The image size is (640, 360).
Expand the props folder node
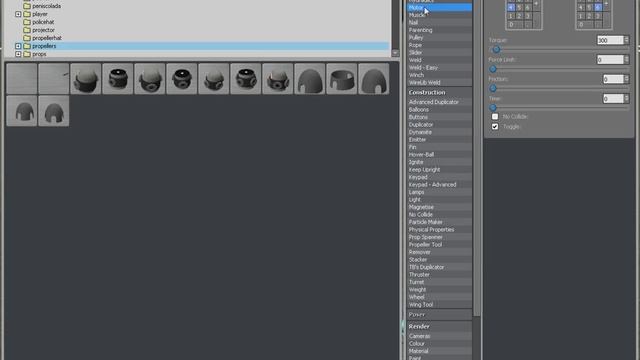[x=18, y=54]
